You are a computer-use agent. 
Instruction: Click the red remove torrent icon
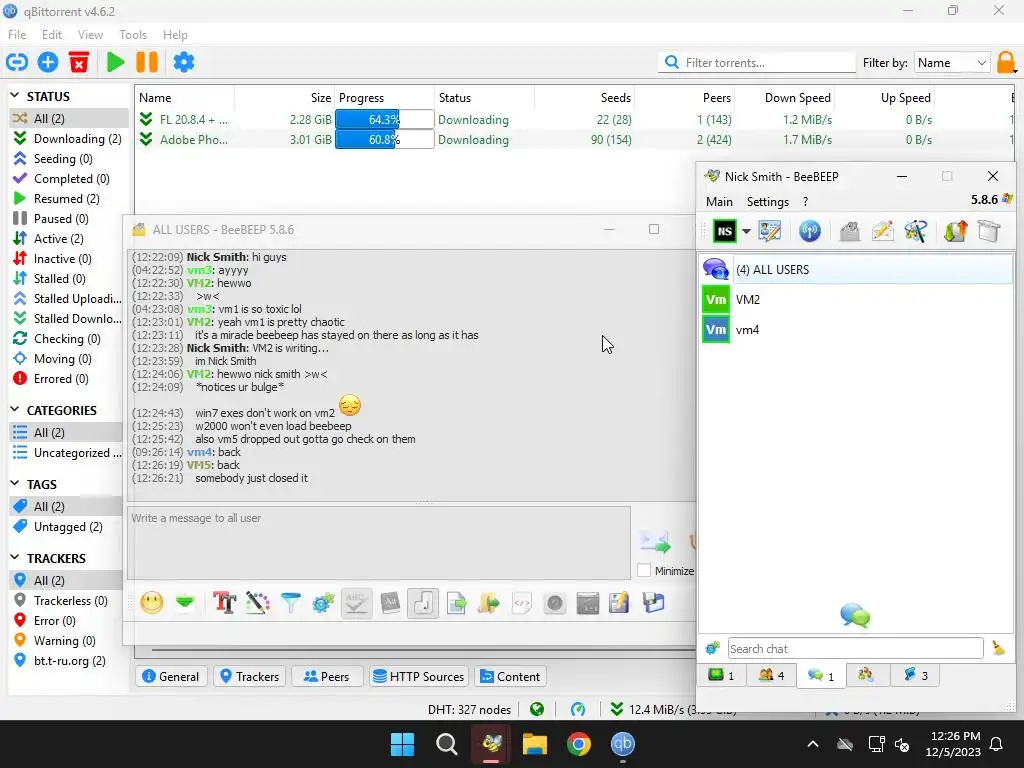(79, 62)
